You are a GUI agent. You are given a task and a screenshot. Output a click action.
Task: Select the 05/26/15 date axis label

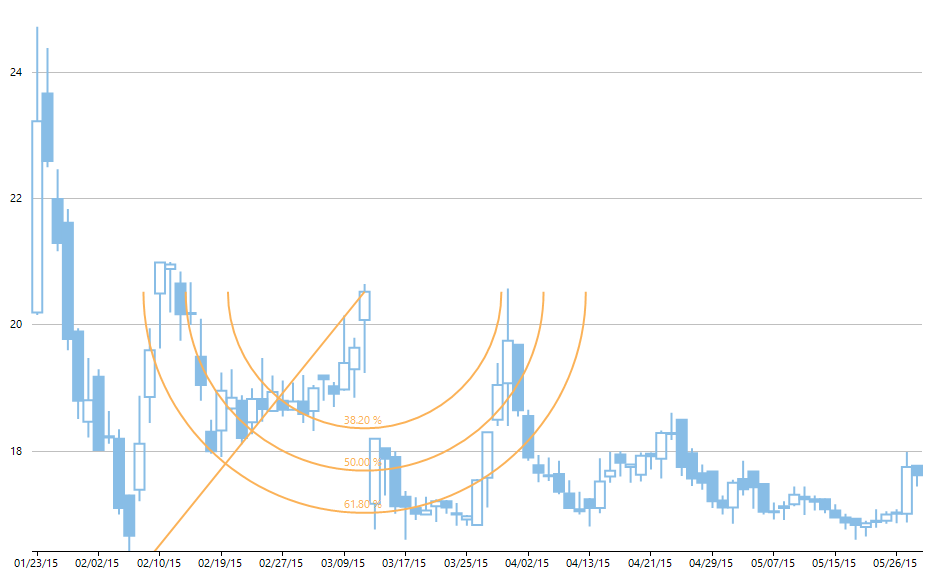(x=895, y=564)
